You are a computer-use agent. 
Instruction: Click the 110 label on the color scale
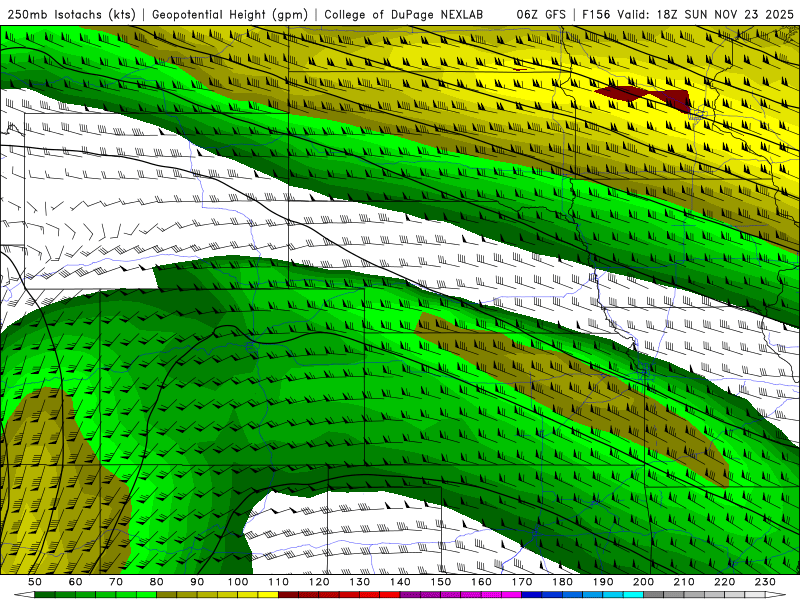(278, 582)
